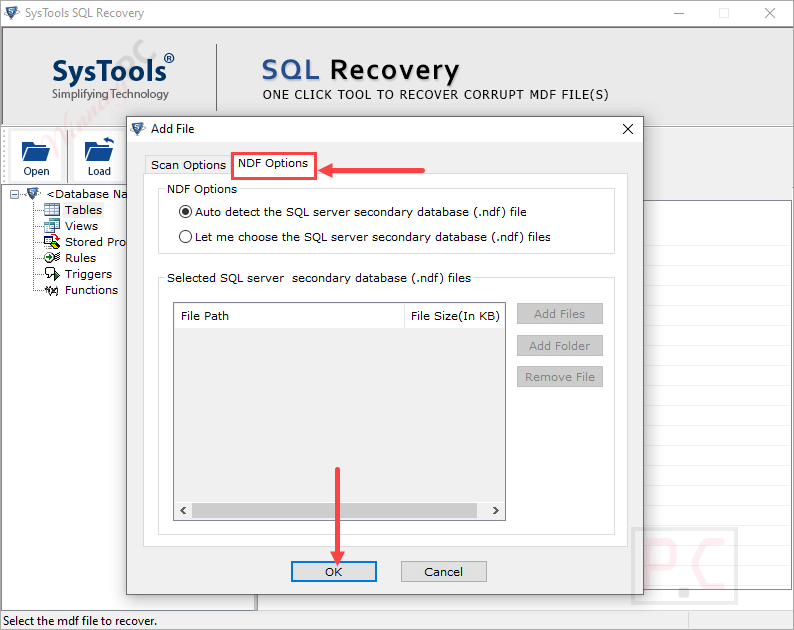Click the Add File dialog title icon
Image resolution: width=794 pixels, height=630 pixels.
coord(138,129)
